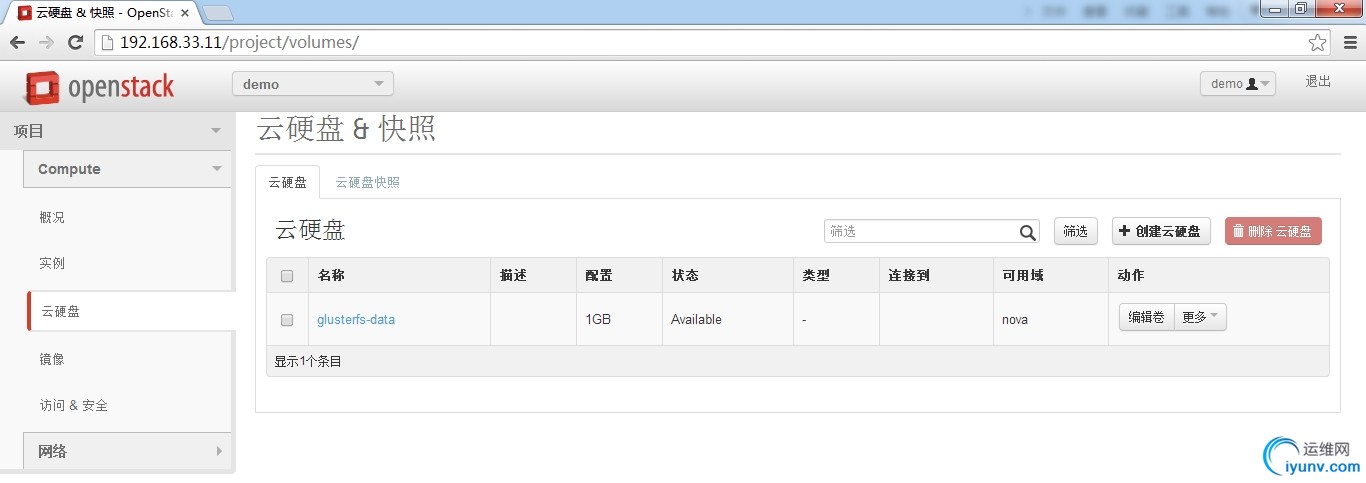The image size is (1366, 483).
Task: Check the glusterfs-data row checkbox
Action: (x=287, y=320)
